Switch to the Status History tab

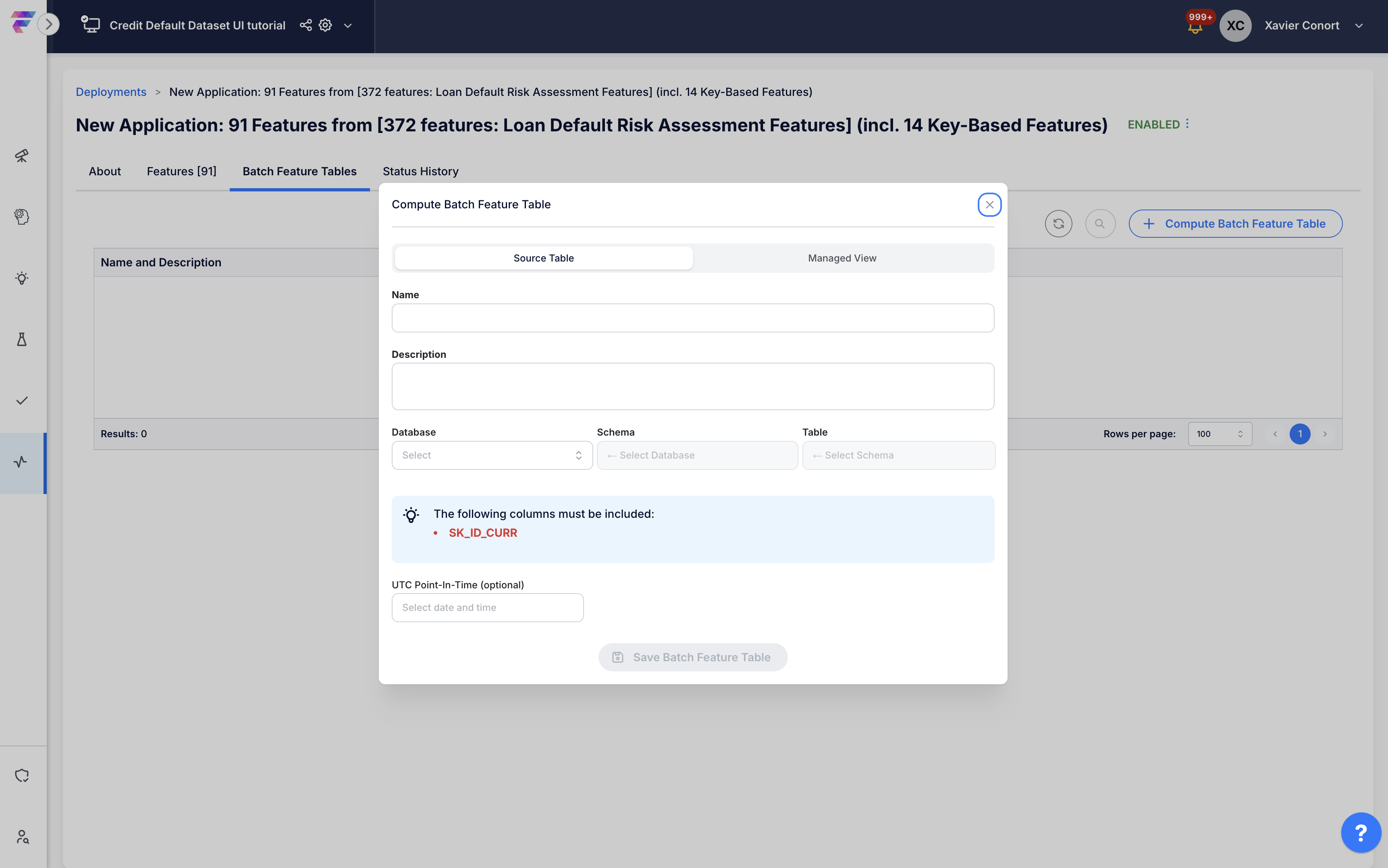[x=420, y=171]
